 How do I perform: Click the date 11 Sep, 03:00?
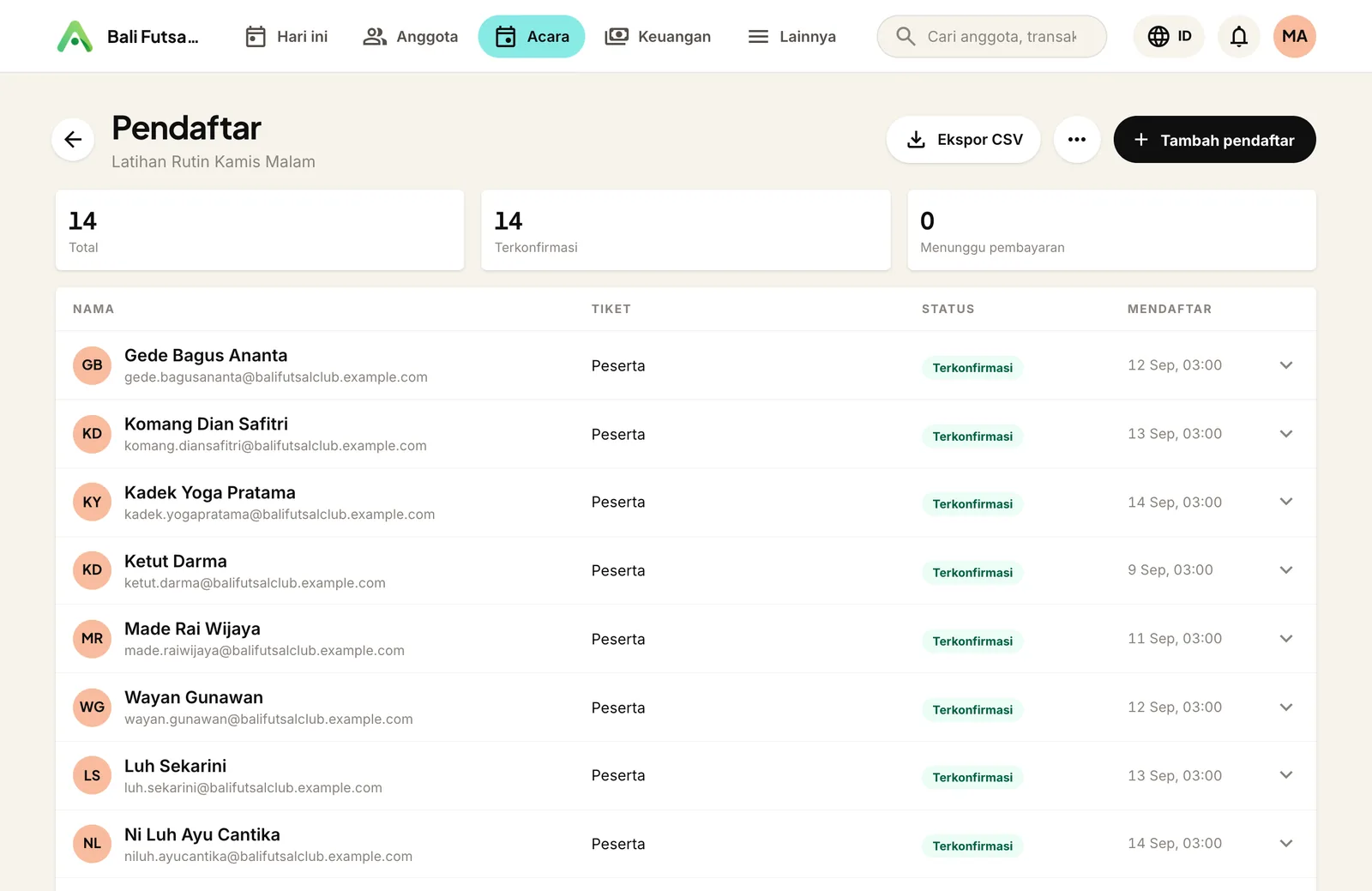click(1175, 639)
